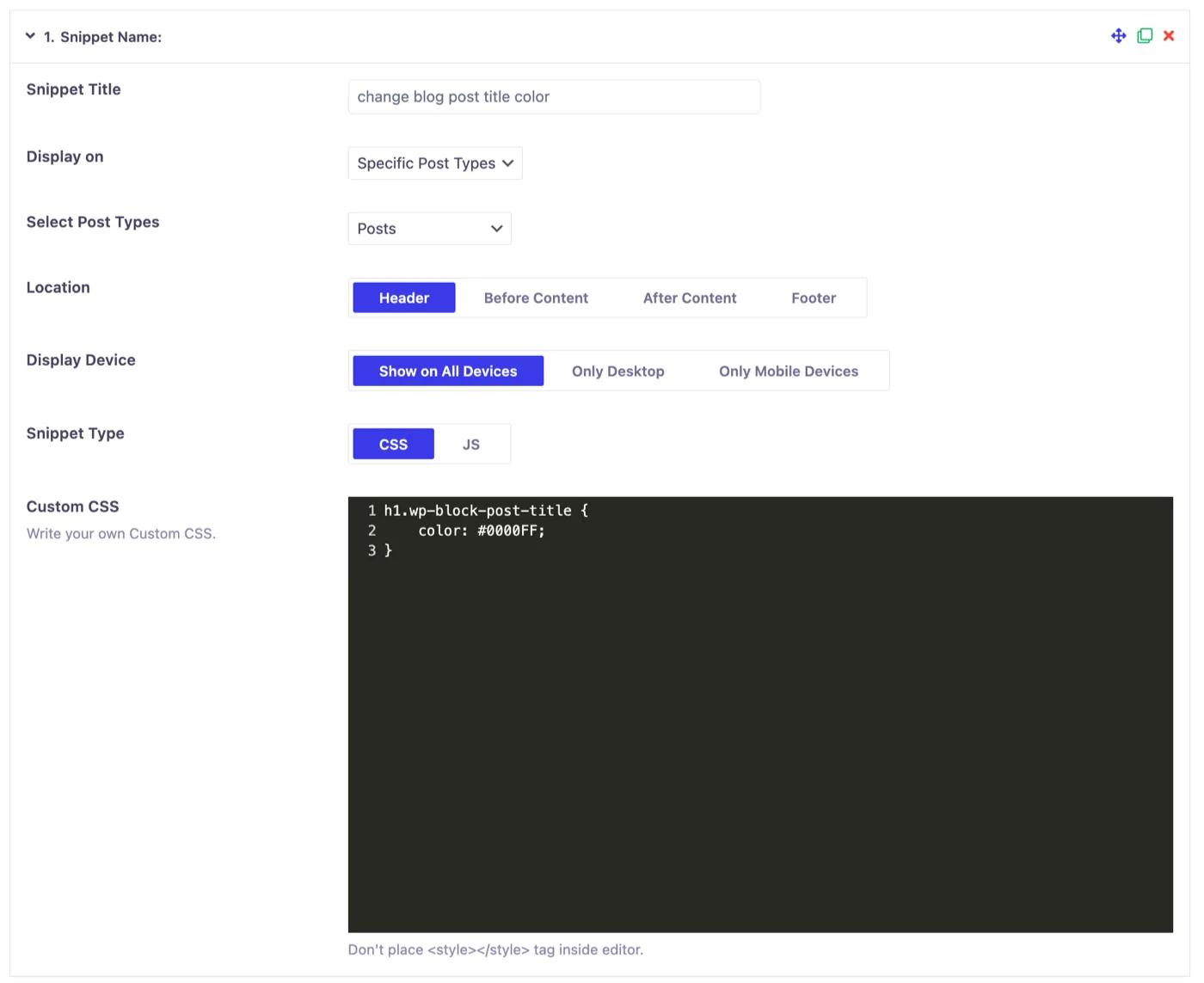Select Show on All Devices

tap(448, 371)
